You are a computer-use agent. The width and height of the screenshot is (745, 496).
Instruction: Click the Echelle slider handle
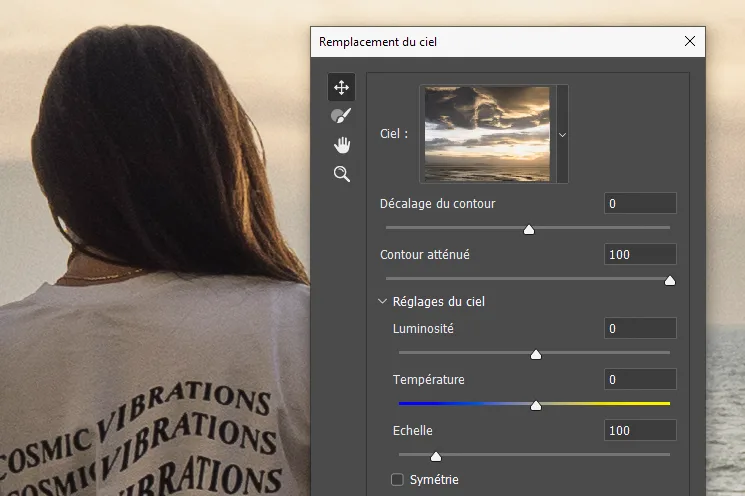click(436, 456)
